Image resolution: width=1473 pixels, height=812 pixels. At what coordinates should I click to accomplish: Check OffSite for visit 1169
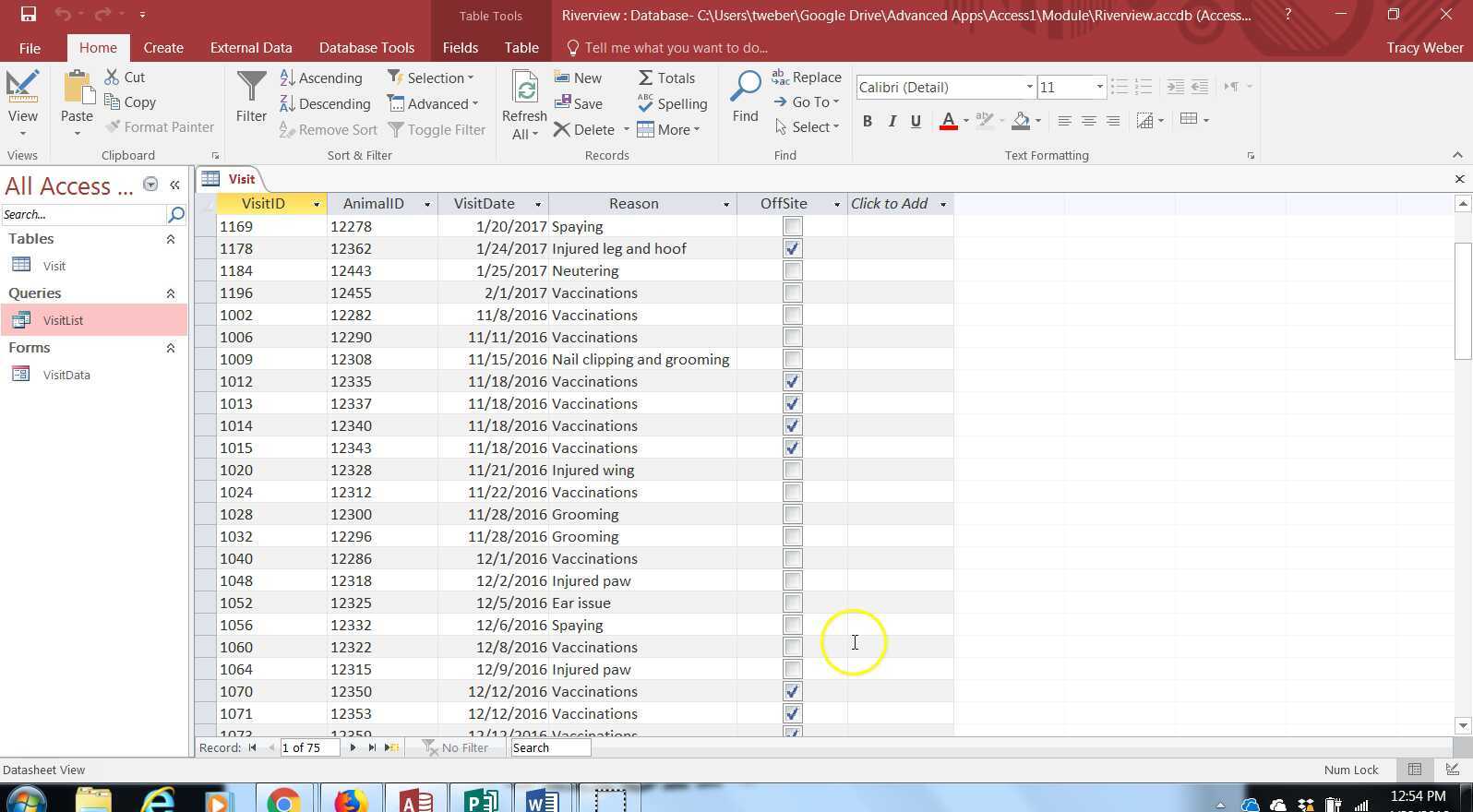792,226
